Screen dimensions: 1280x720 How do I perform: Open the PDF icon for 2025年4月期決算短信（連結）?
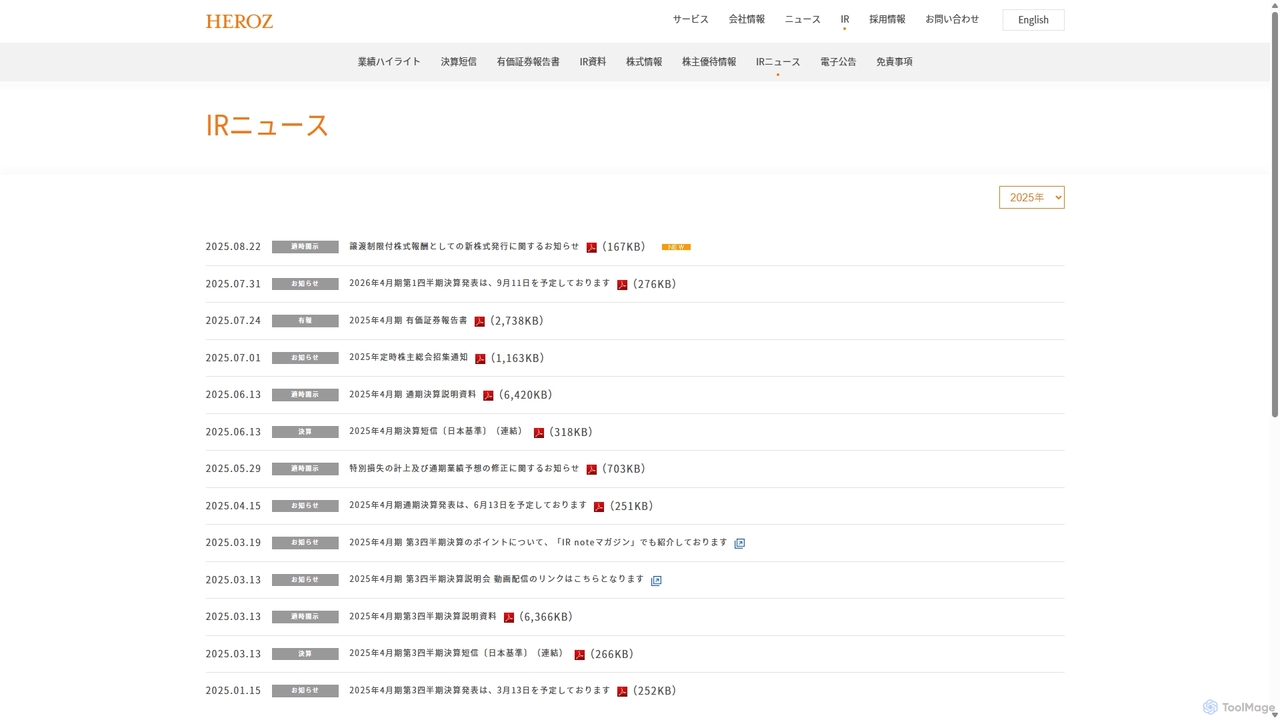(x=539, y=432)
